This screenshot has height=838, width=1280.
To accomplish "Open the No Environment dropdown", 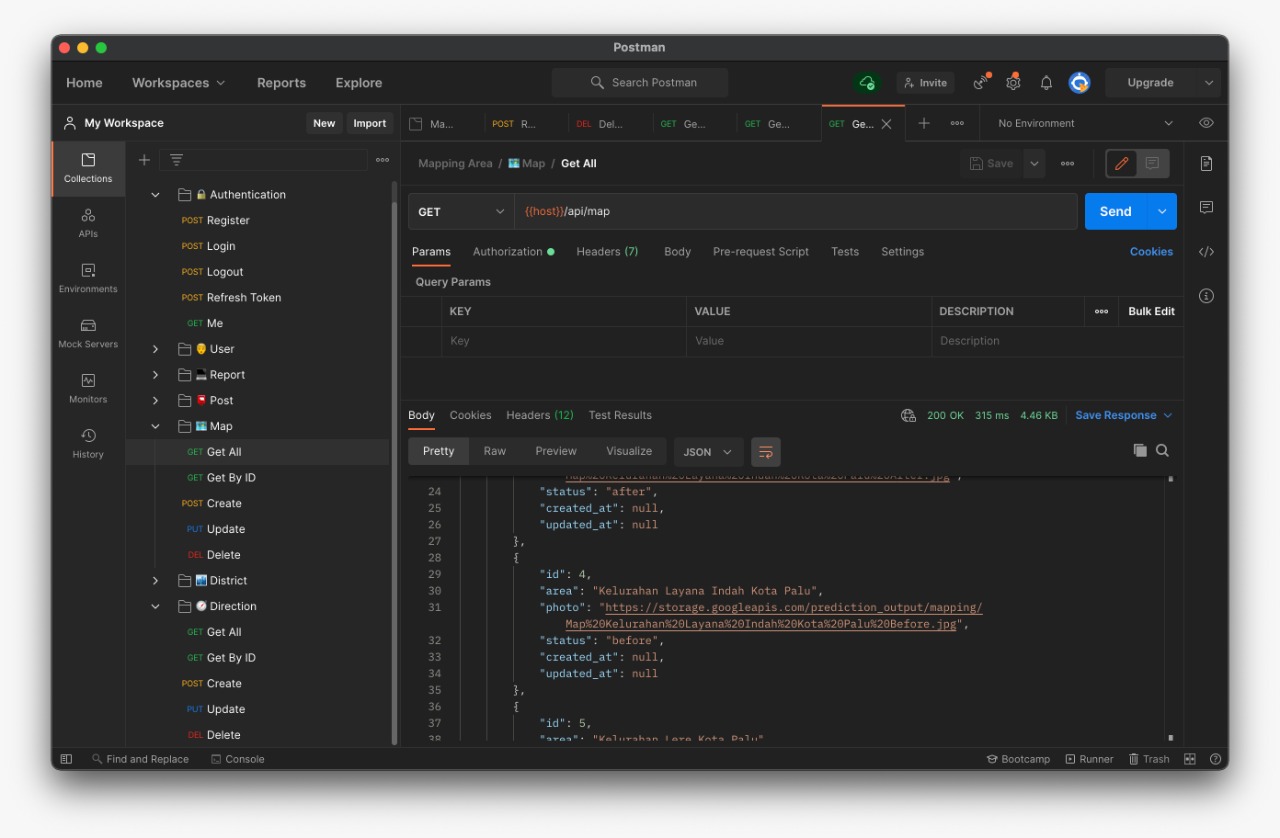I will [1085, 123].
